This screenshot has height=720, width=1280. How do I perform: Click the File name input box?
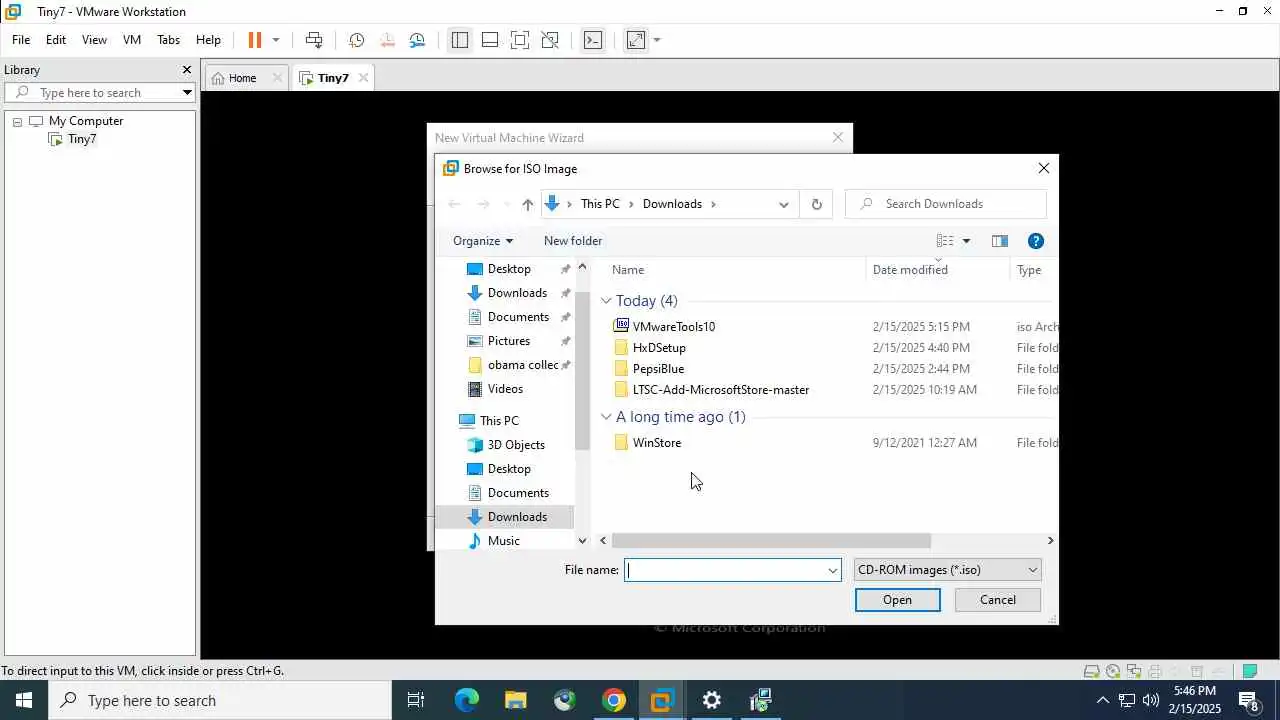pos(732,570)
